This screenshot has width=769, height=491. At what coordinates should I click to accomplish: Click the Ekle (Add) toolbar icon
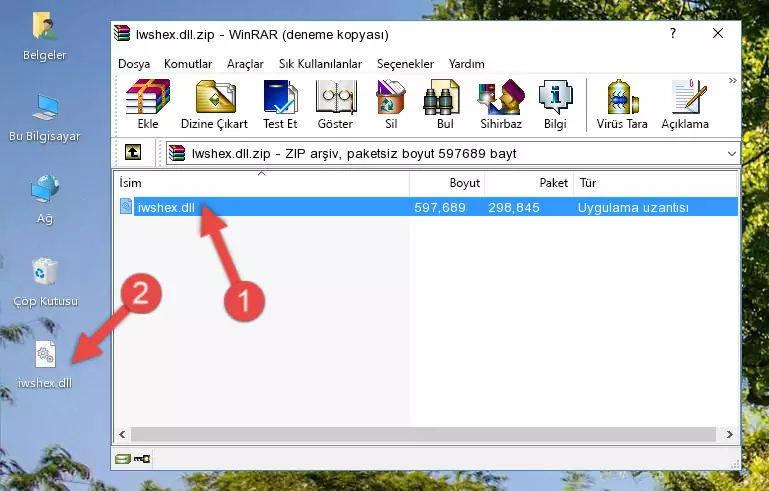point(148,104)
